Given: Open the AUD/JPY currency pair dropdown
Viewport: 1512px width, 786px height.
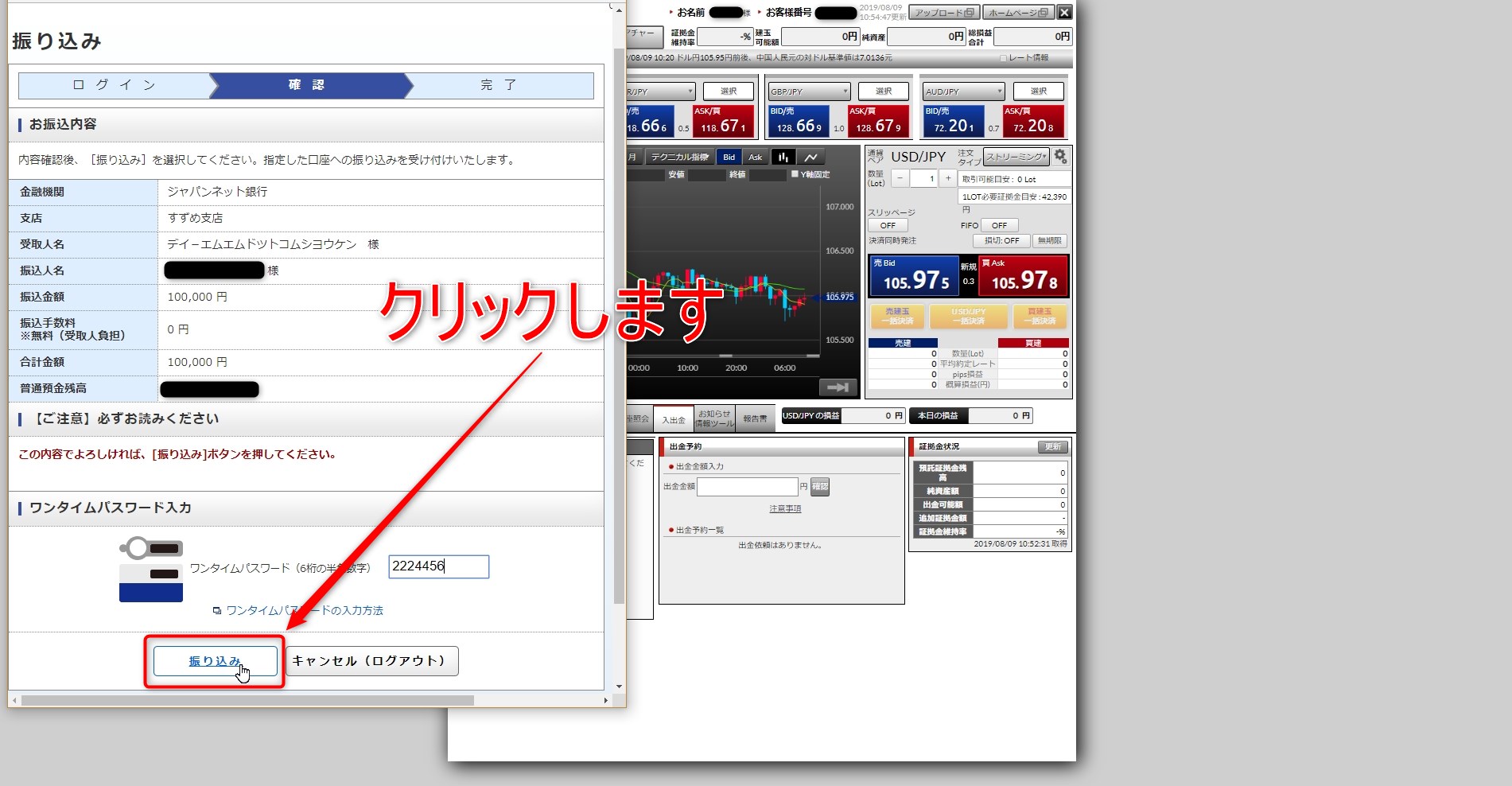Looking at the screenshot, I should pos(963,91).
